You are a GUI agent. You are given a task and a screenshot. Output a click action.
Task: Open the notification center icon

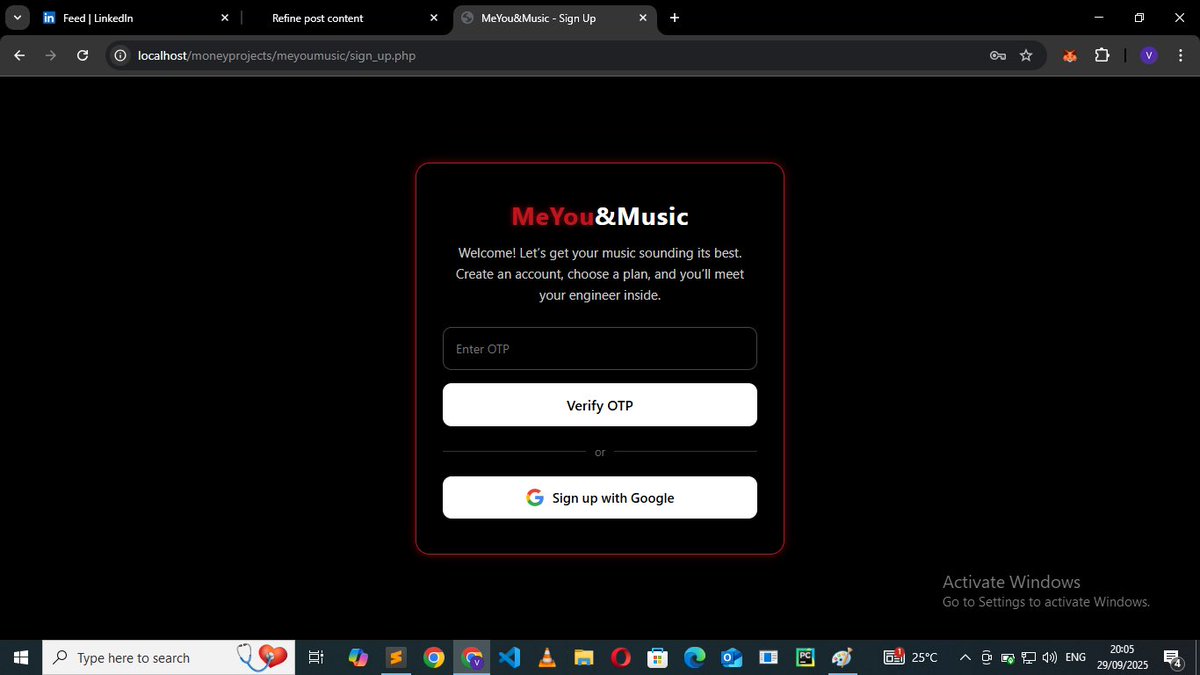[1174, 657]
